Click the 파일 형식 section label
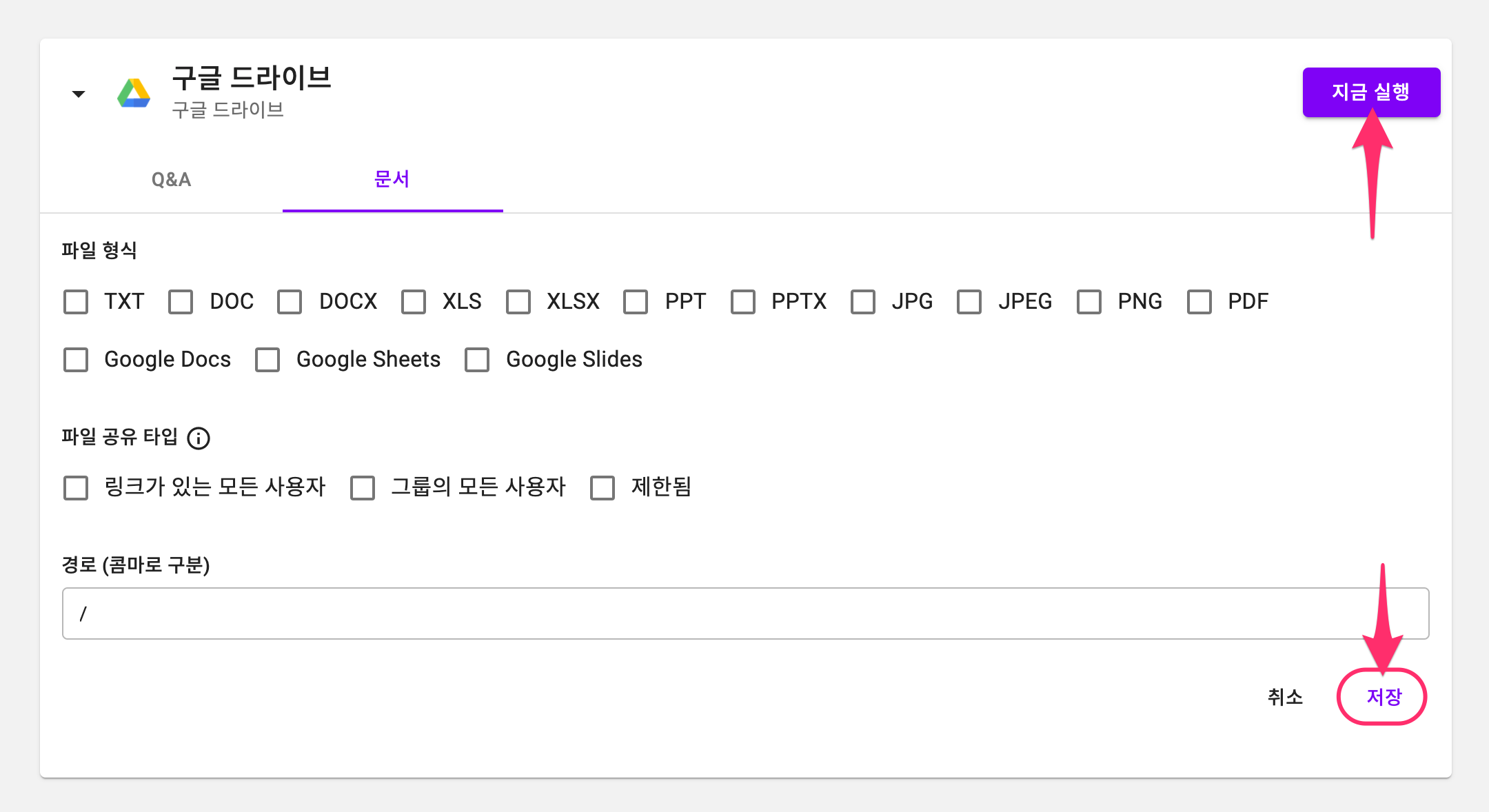 pyautogui.click(x=99, y=250)
